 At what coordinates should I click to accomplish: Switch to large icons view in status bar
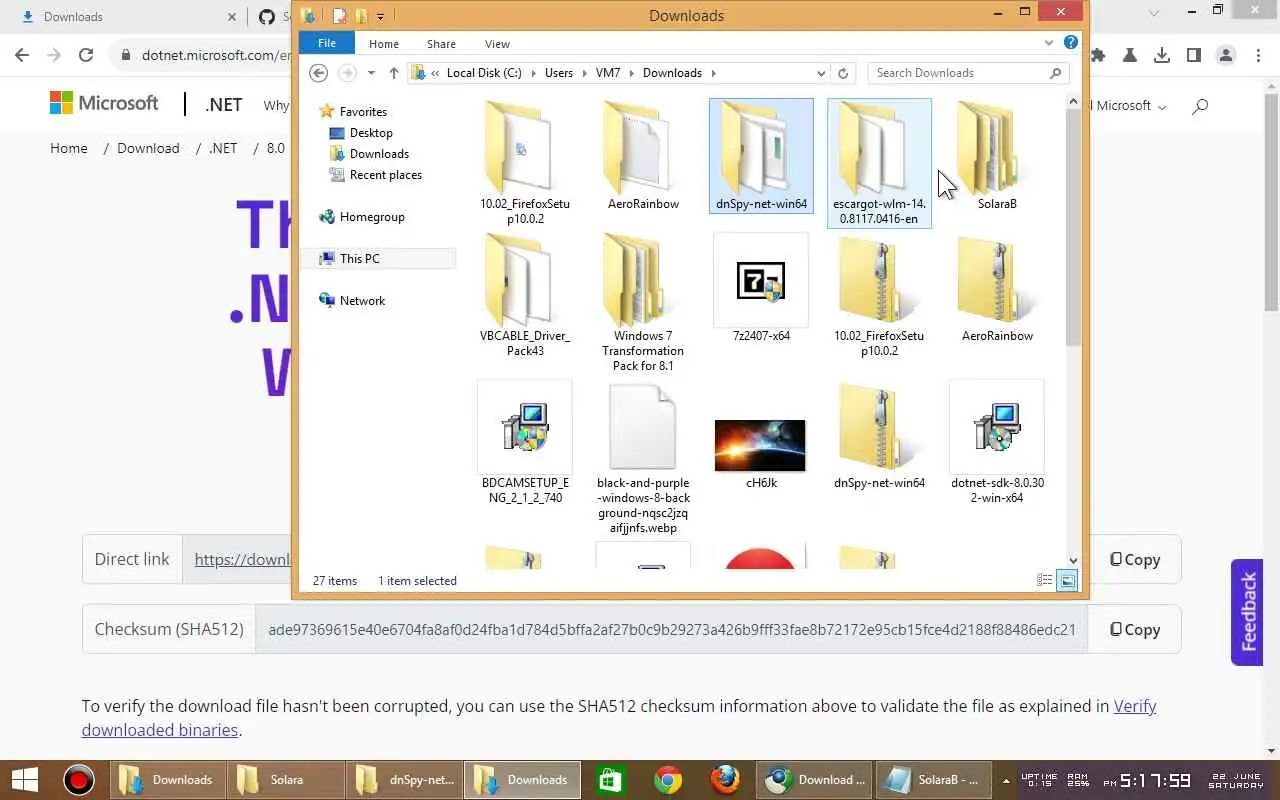[x=1067, y=580]
